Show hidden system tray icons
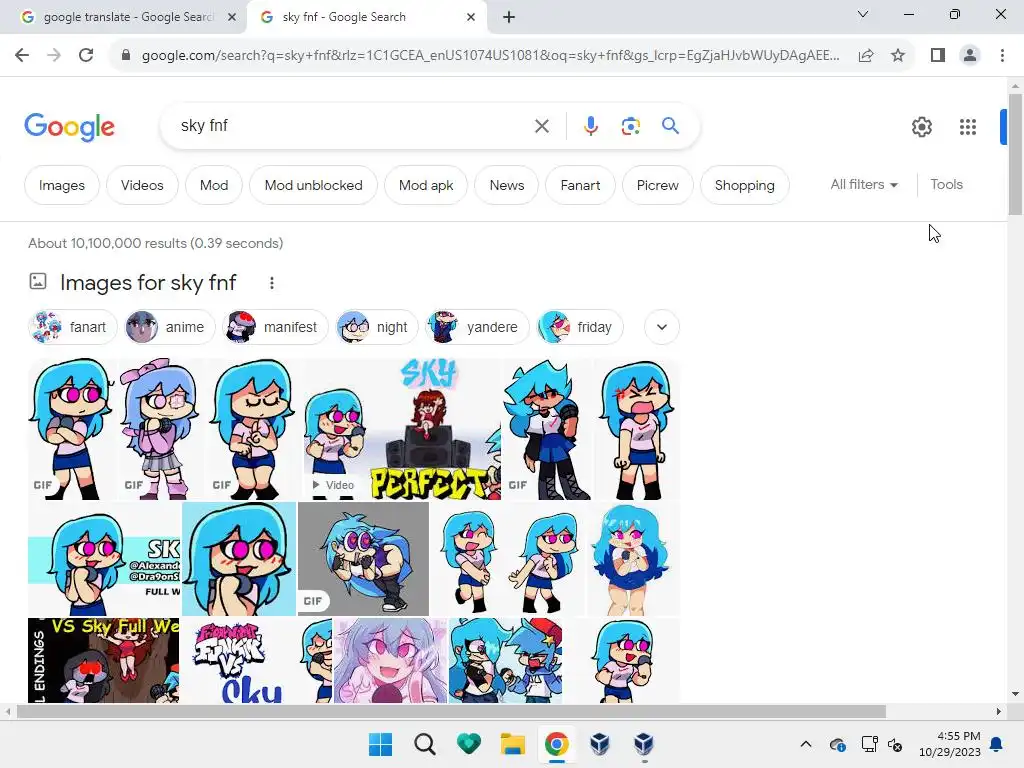Image resolution: width=1024 pixels, height=768 pixels. 806,744
